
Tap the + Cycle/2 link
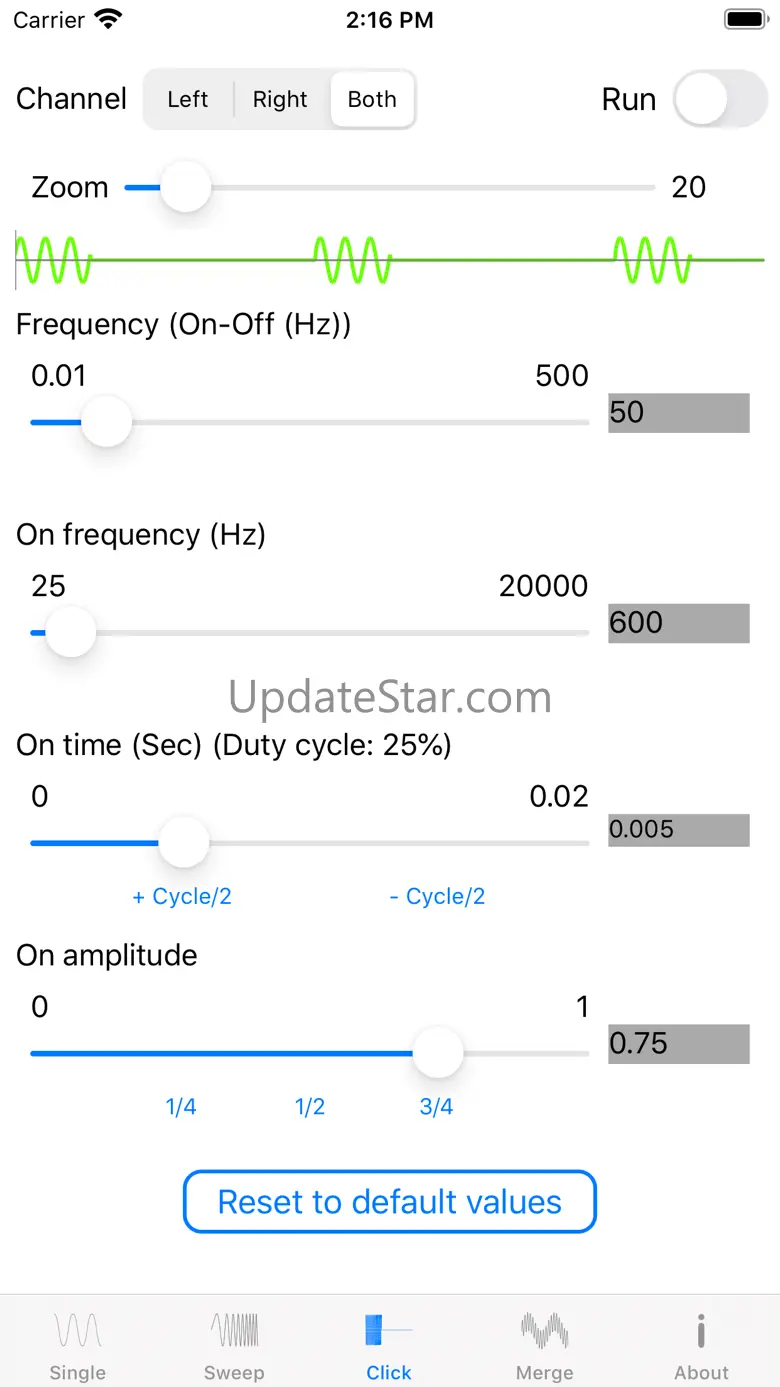point(182,896)
